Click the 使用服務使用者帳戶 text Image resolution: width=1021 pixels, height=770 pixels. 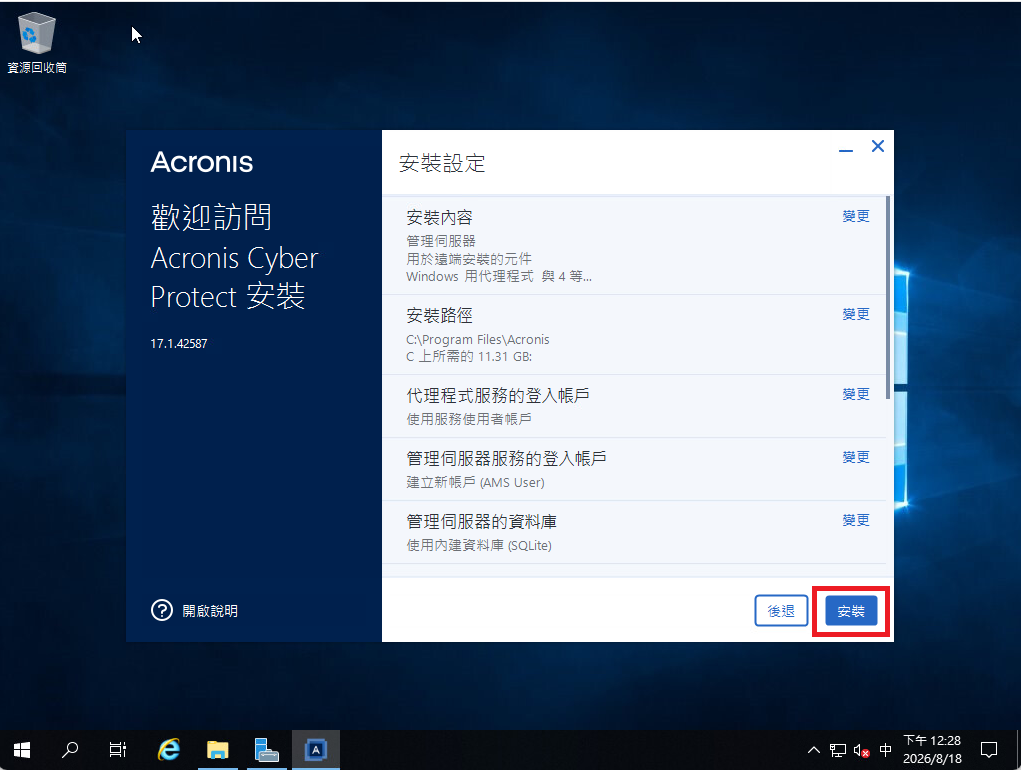469,419
